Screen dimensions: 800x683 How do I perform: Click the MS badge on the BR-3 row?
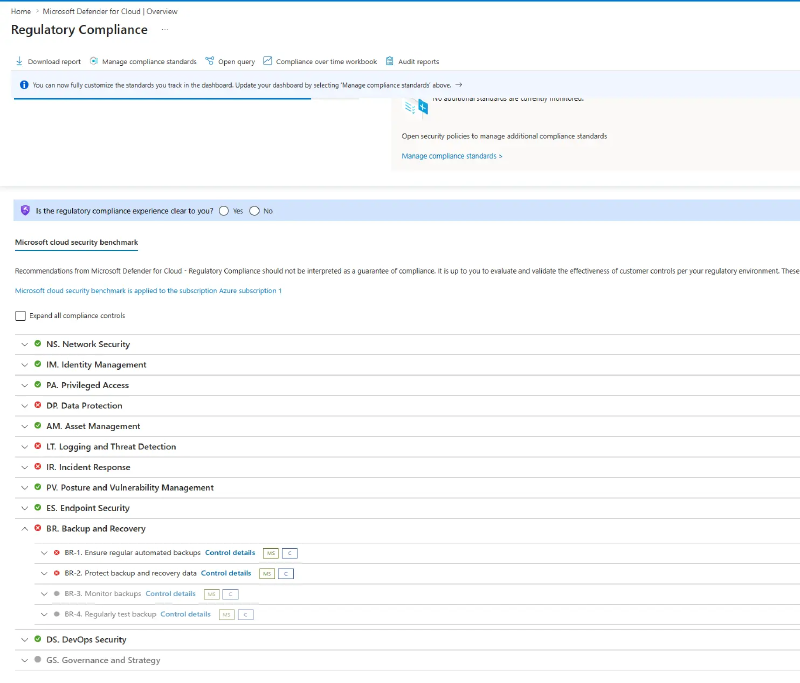[x=212, y=594]
